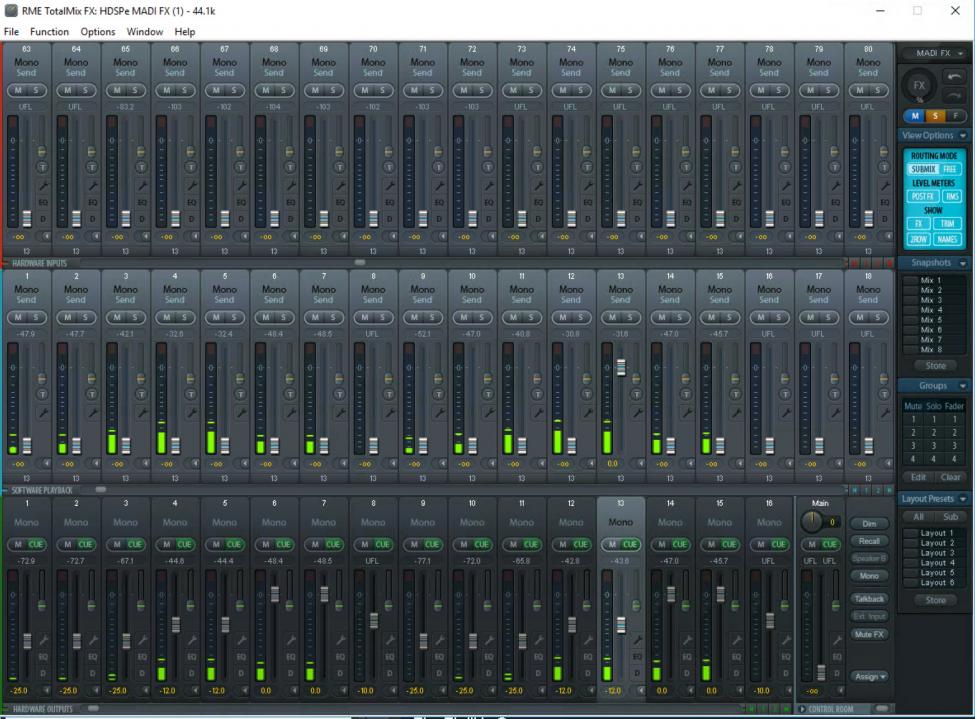
Task: Toggle global Mute M button in right panel
Action: [915, 116]
